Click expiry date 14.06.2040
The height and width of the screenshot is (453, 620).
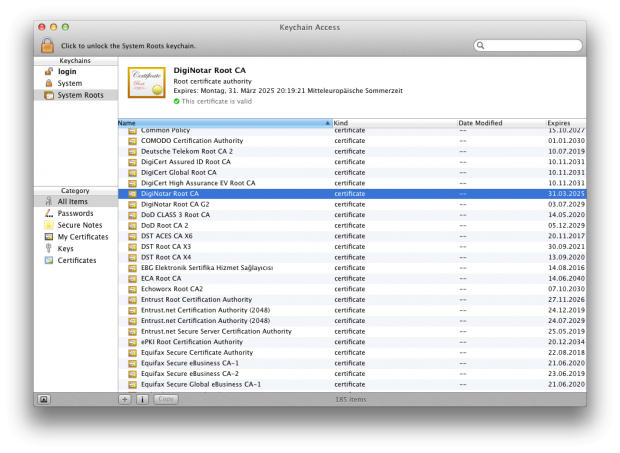point(566,278)
